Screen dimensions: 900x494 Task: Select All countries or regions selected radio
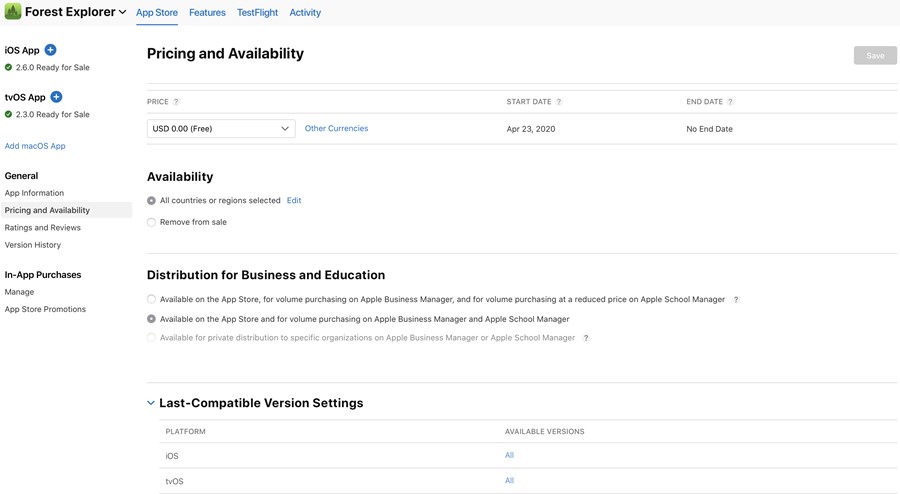pos(152,201)
